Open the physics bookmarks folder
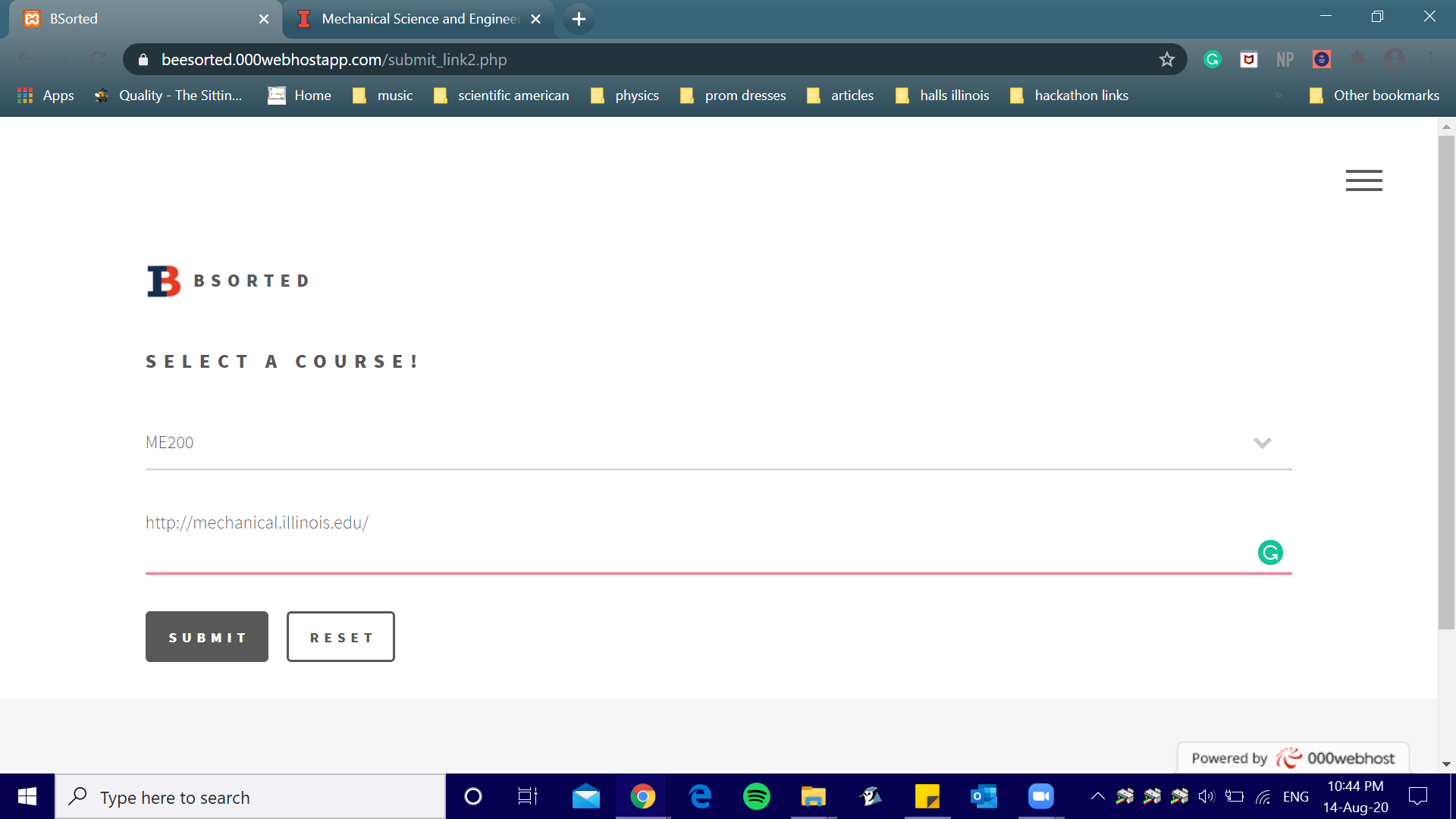The width and height of the screenshot is (1456, 819). coord(625,96)
